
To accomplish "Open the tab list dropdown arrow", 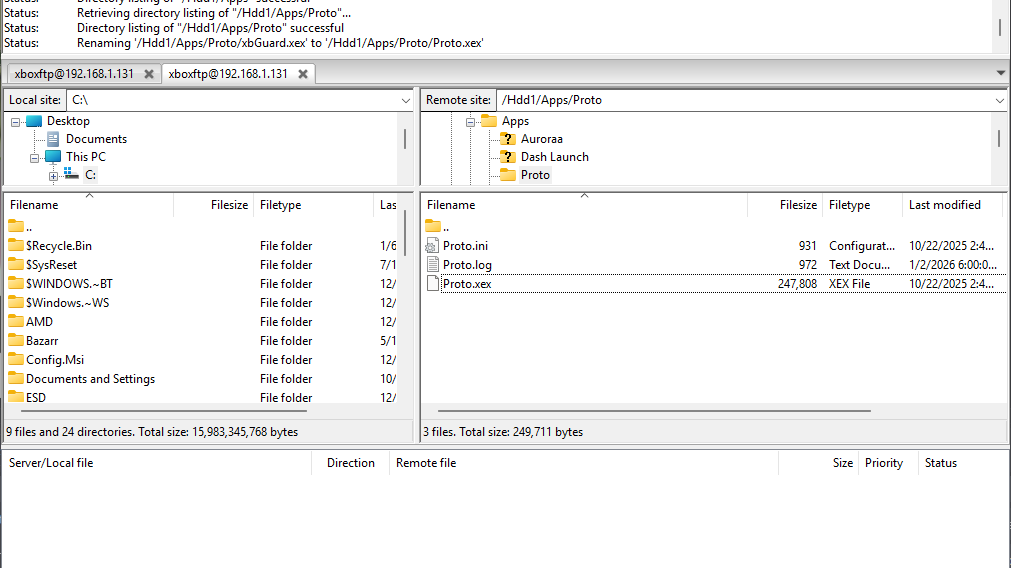I will pyautogui.click(x=1001, y=73).
